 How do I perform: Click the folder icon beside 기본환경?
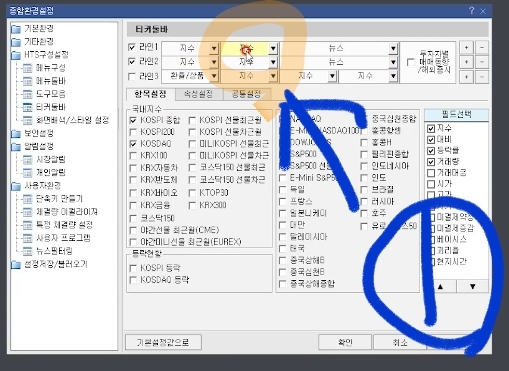pos(16,29)
